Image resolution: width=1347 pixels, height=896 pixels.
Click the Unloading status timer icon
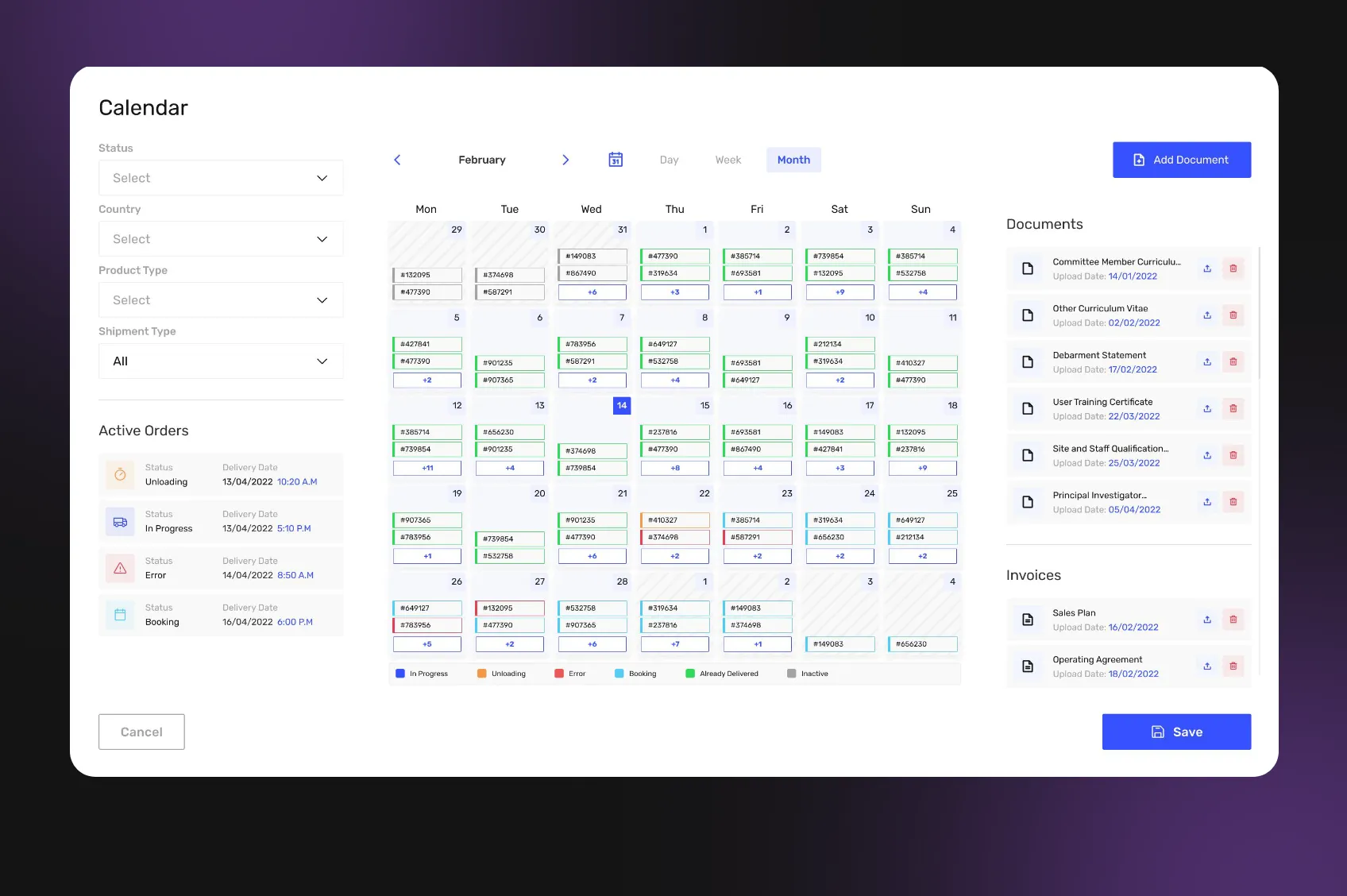click(120, 474)
